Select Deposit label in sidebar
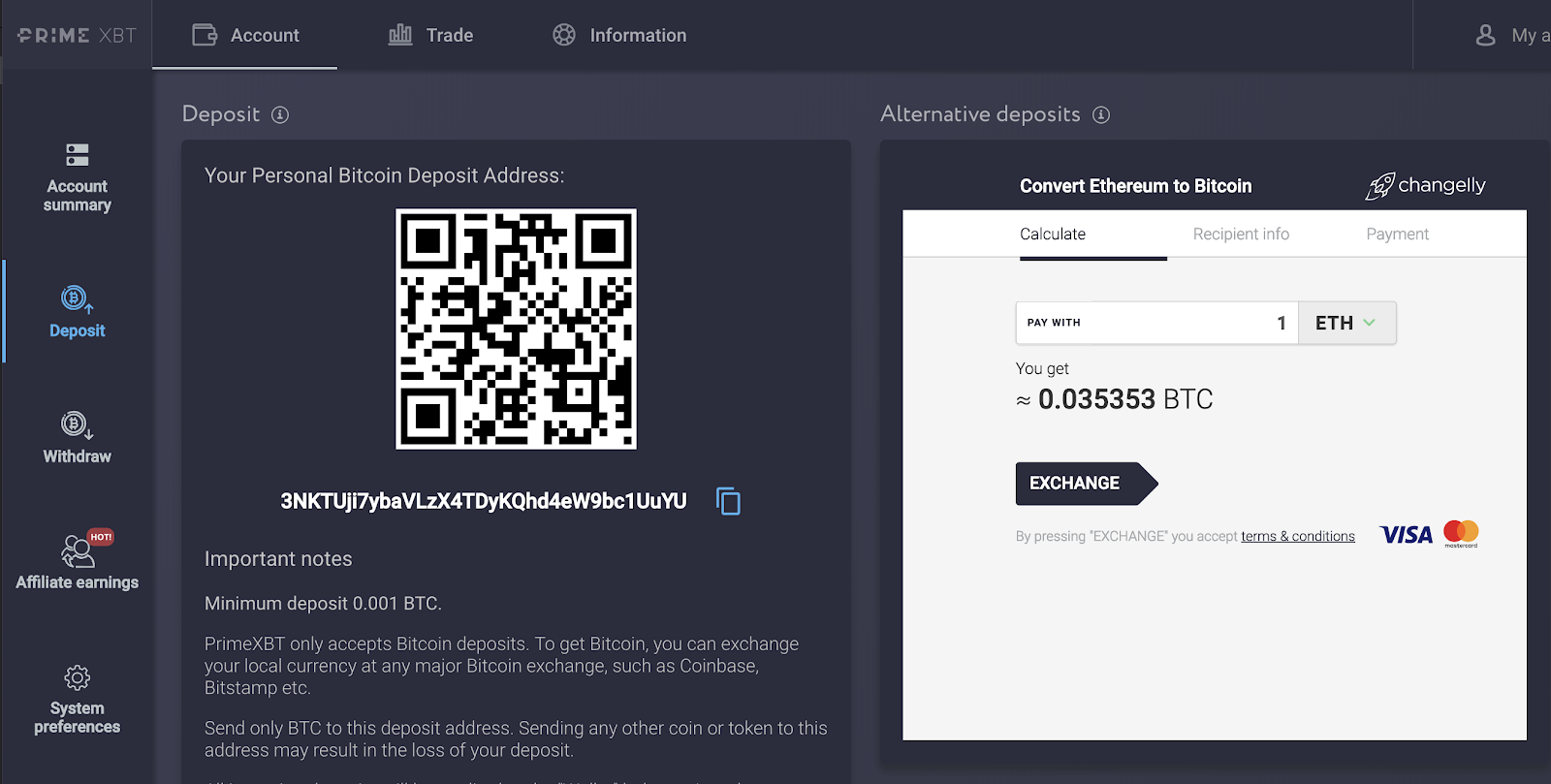This screenshot has width=1551, height=784. 78,330
